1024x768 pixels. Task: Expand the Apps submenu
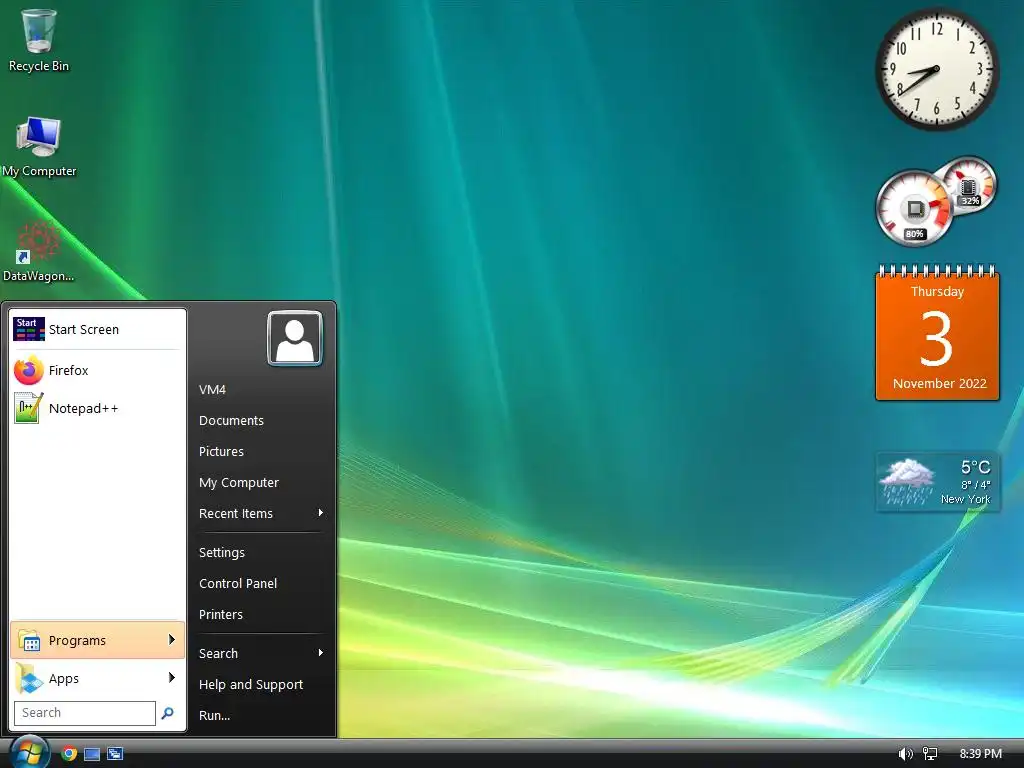coord(97,679)
